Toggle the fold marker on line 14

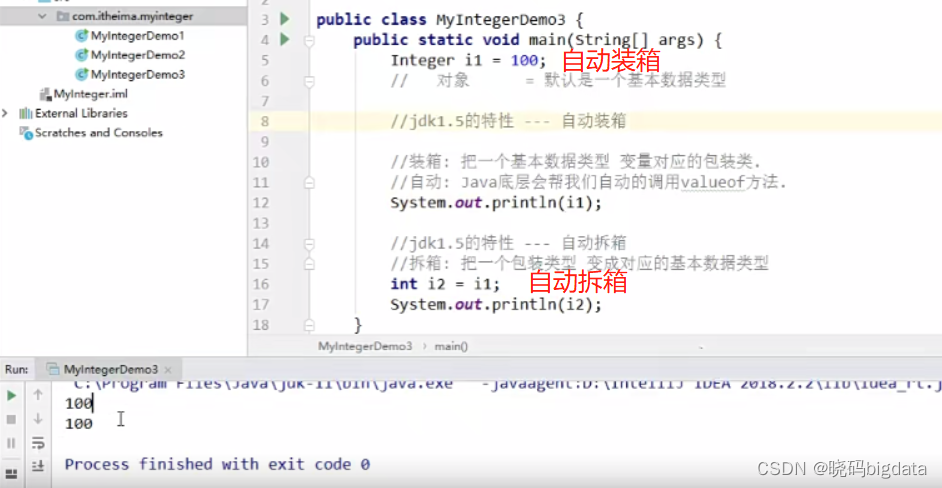309,244
